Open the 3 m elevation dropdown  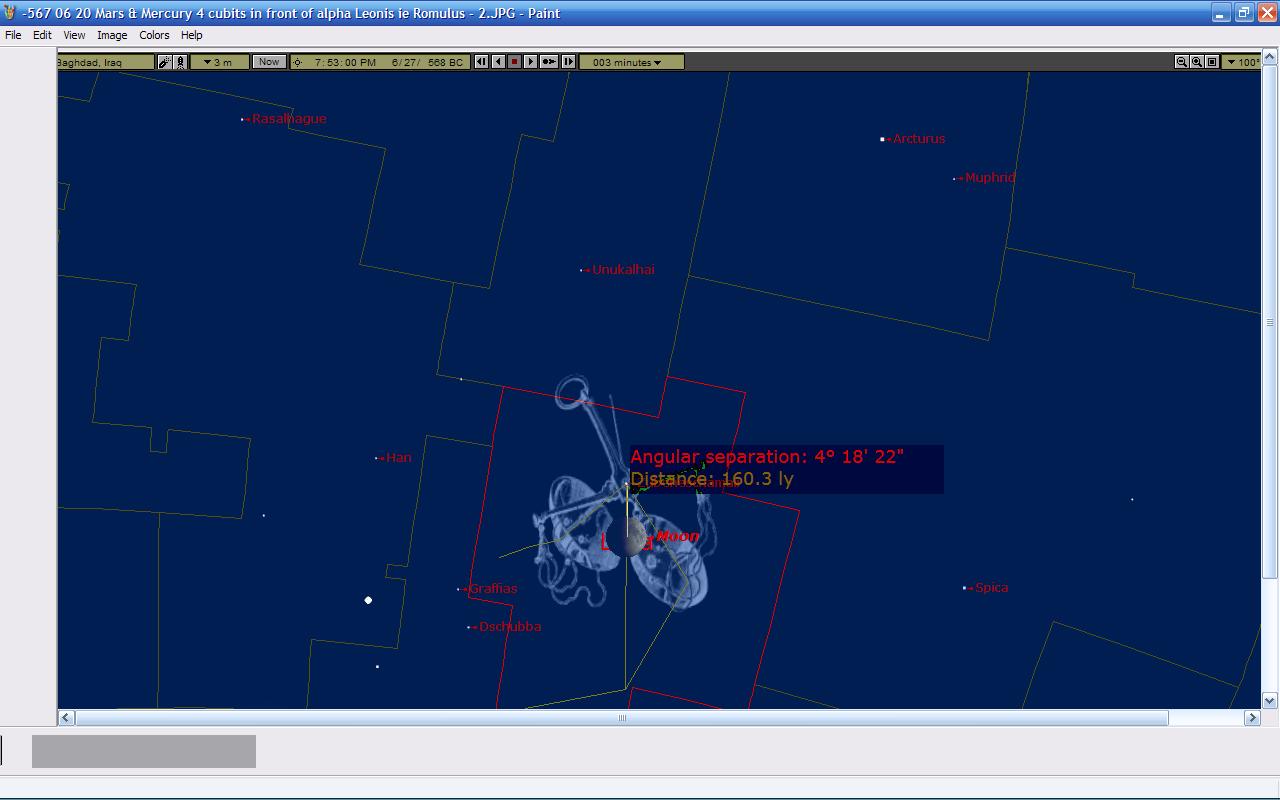coord(219,62)
